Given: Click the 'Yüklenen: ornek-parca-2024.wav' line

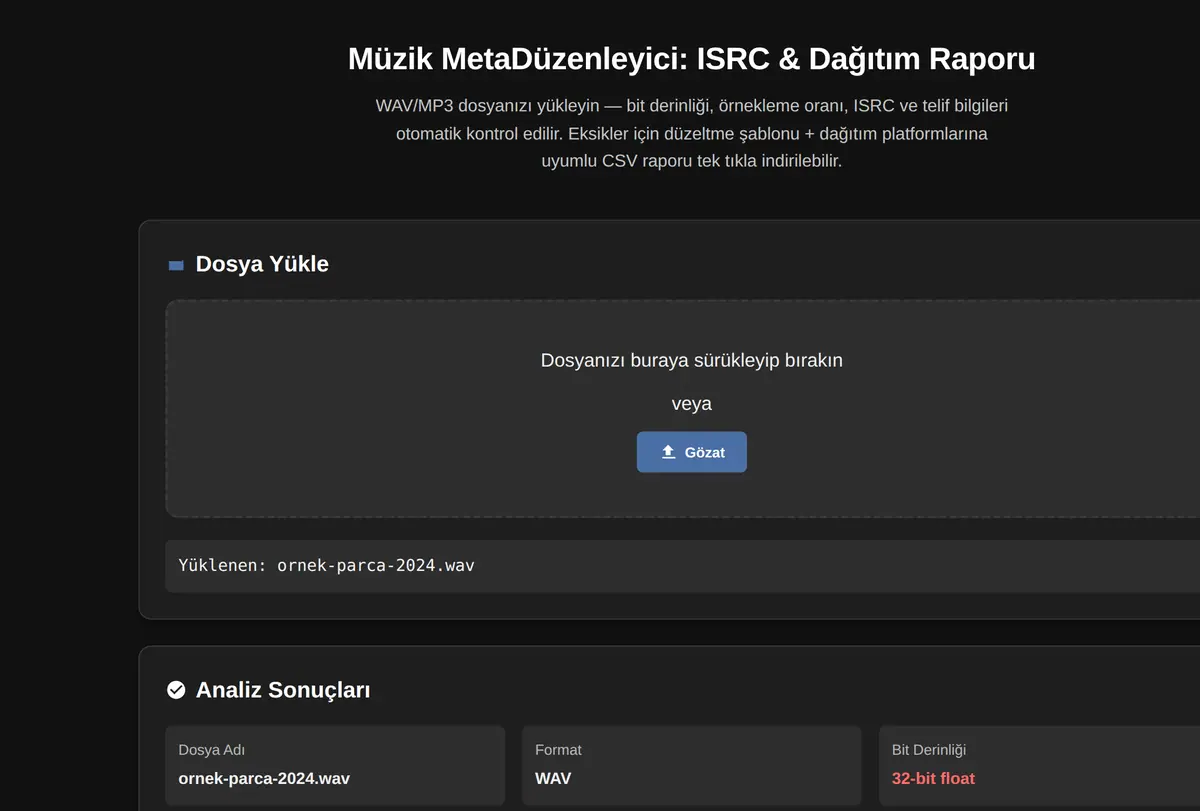Looking at the screenshot, I should click(326, 565).
